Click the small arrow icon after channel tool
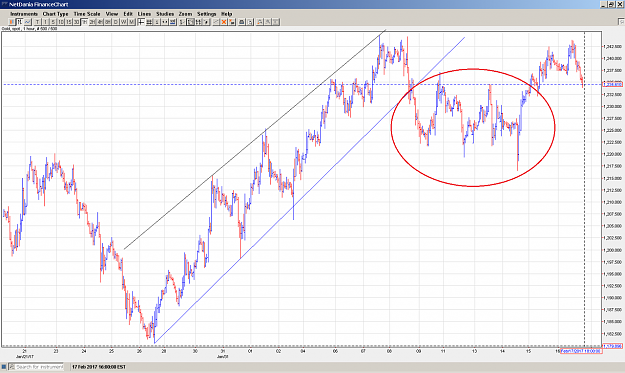 coord(206,22)
